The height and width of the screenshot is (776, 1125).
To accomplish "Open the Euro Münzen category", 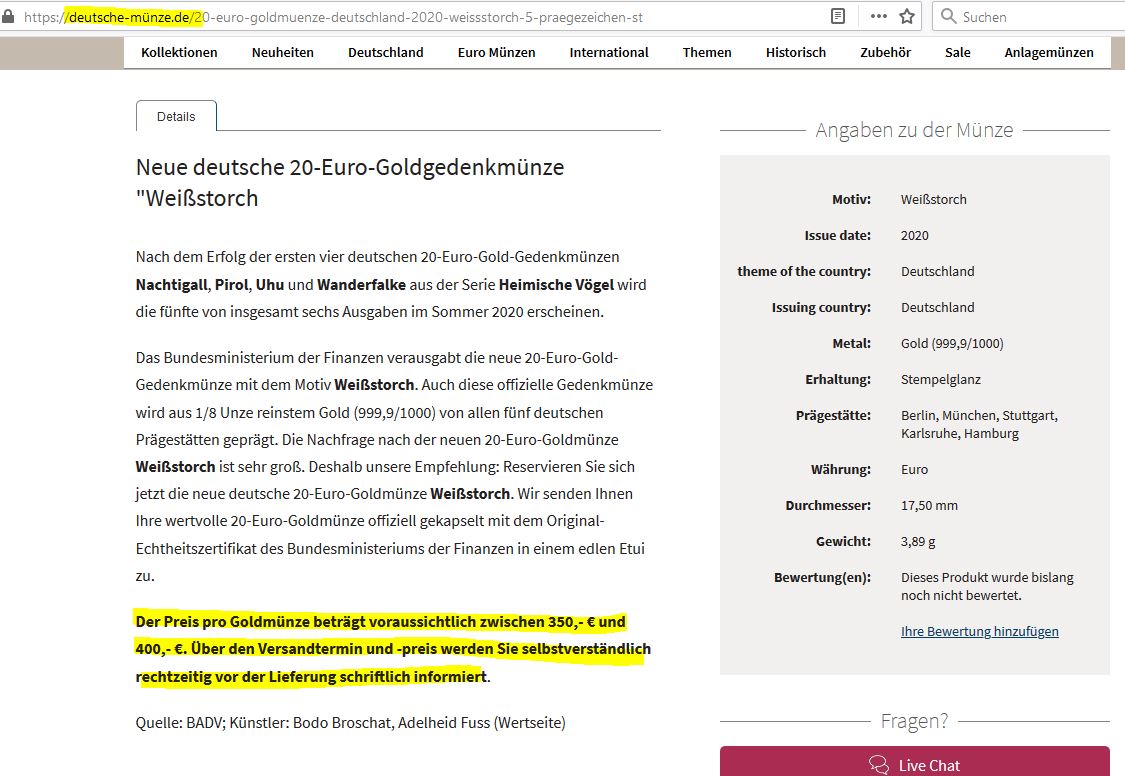I will point(496,53).
